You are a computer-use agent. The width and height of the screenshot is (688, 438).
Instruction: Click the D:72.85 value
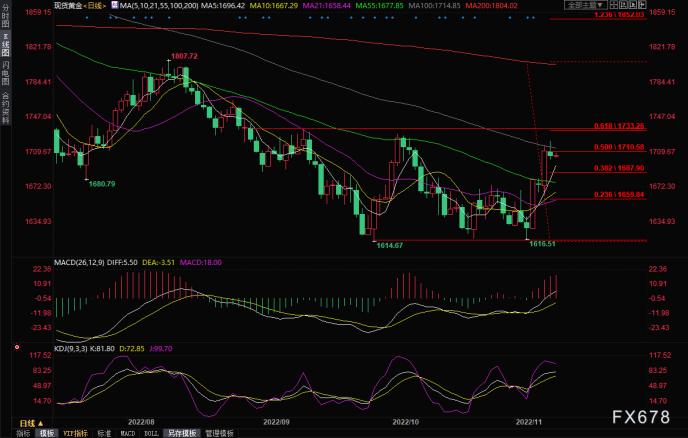coord(132,348)
